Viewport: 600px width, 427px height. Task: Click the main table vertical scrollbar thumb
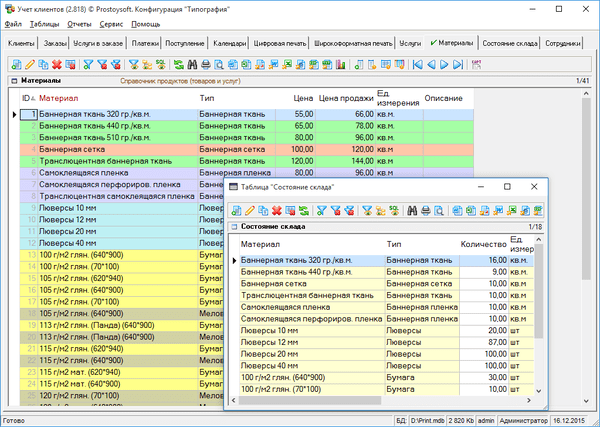coord(586,189)
